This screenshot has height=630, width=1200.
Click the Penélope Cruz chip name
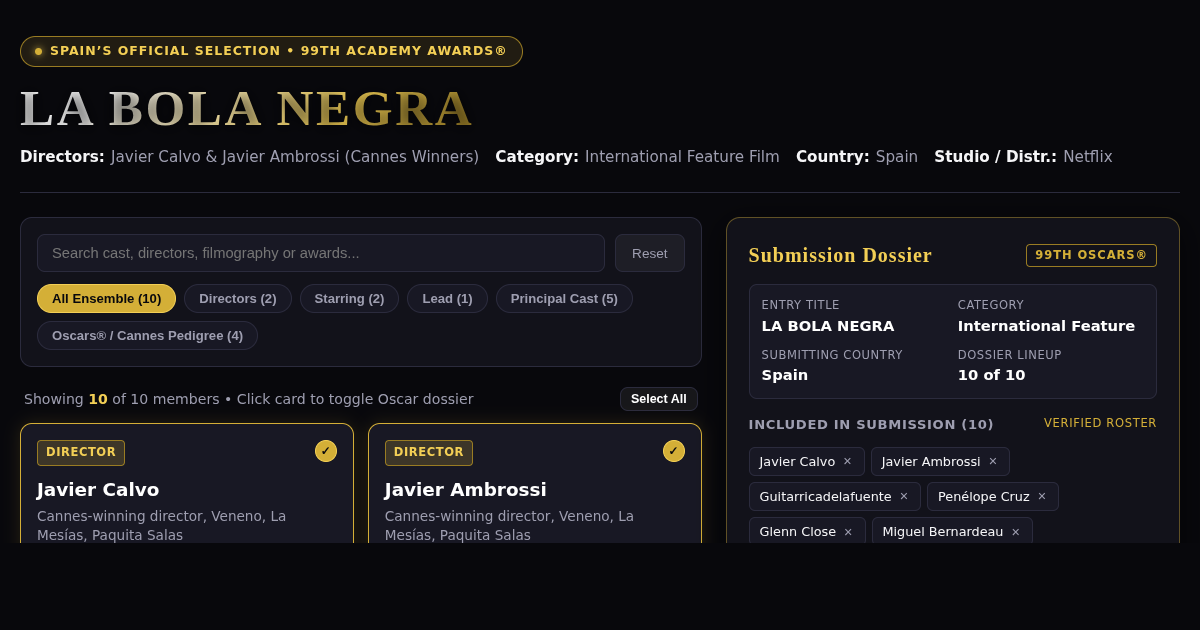(x=983, y=496)
